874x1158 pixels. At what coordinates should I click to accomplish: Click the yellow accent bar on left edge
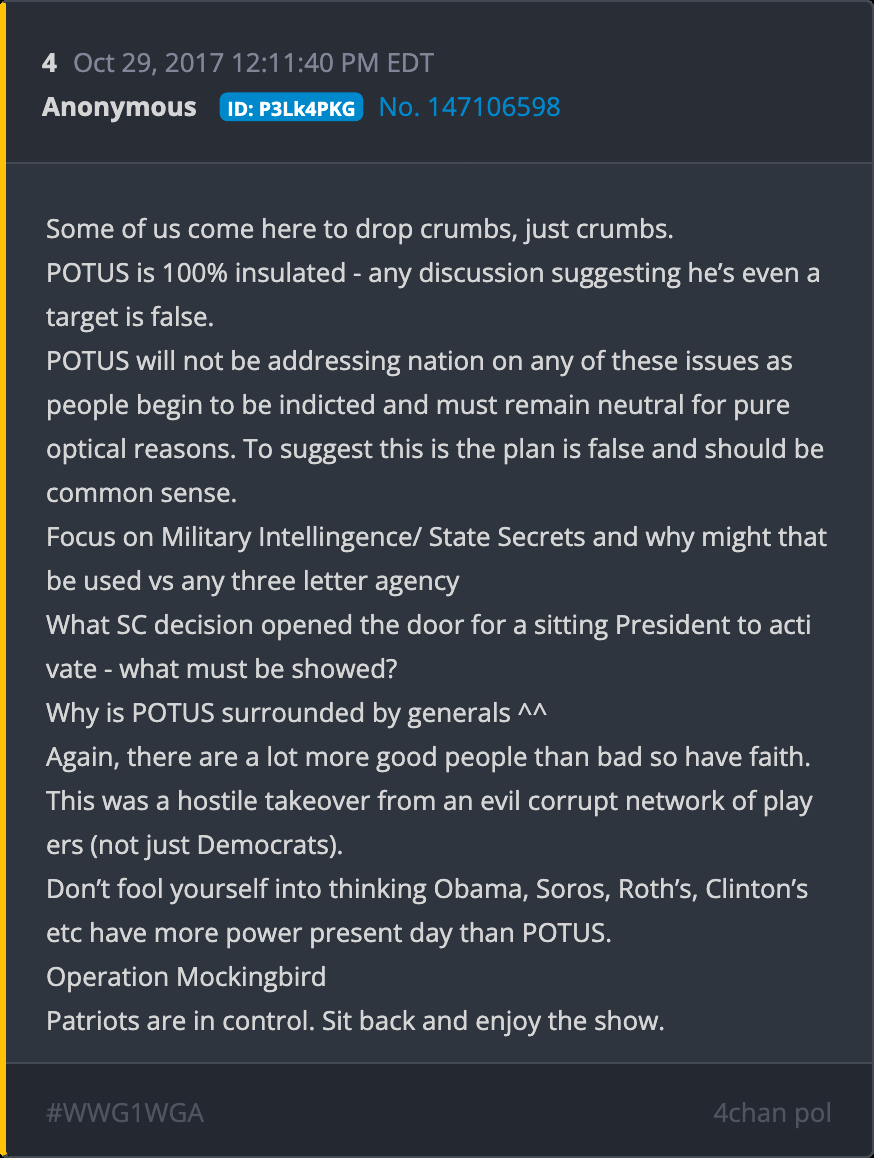3,579
